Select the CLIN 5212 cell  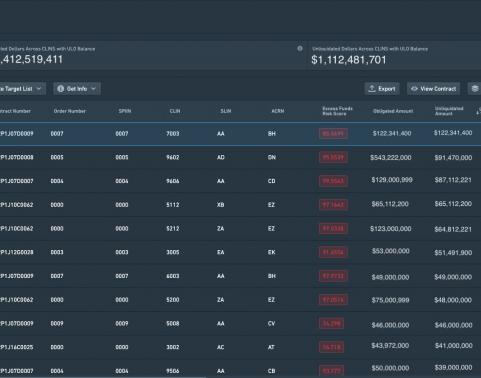(173, 229)
